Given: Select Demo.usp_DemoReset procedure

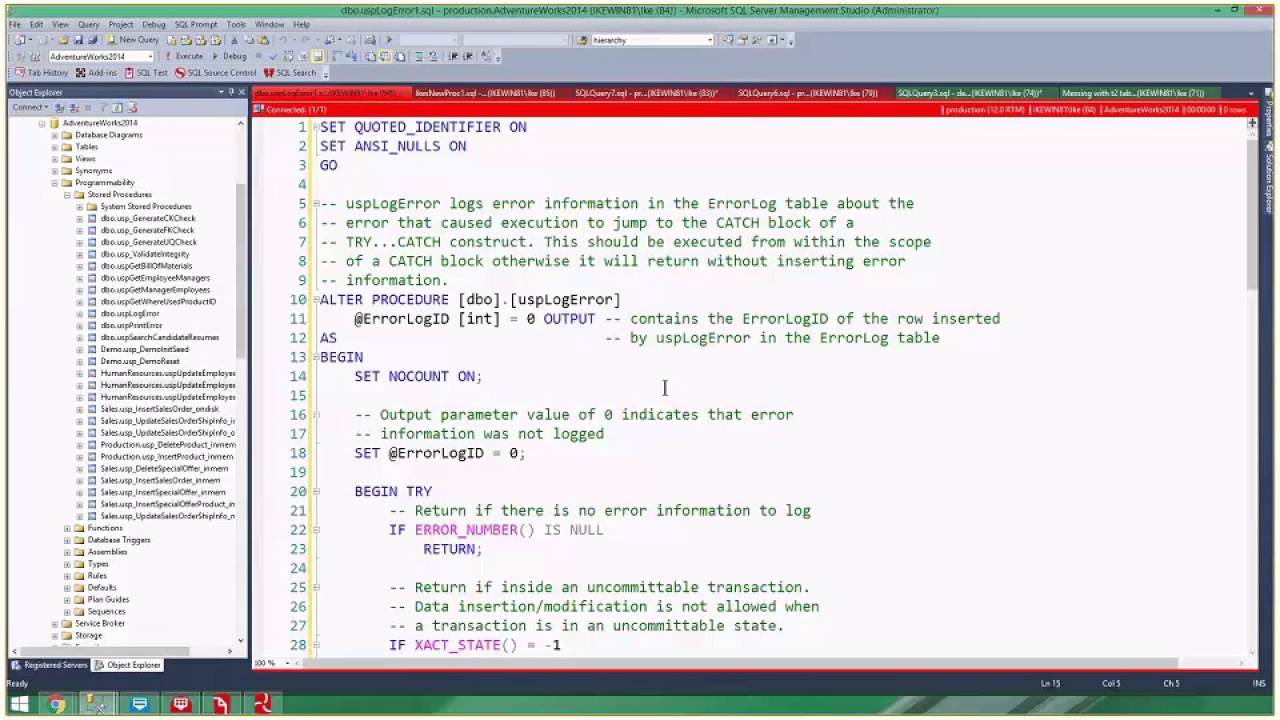Looking at the screenshot, I should pos(140,361).
